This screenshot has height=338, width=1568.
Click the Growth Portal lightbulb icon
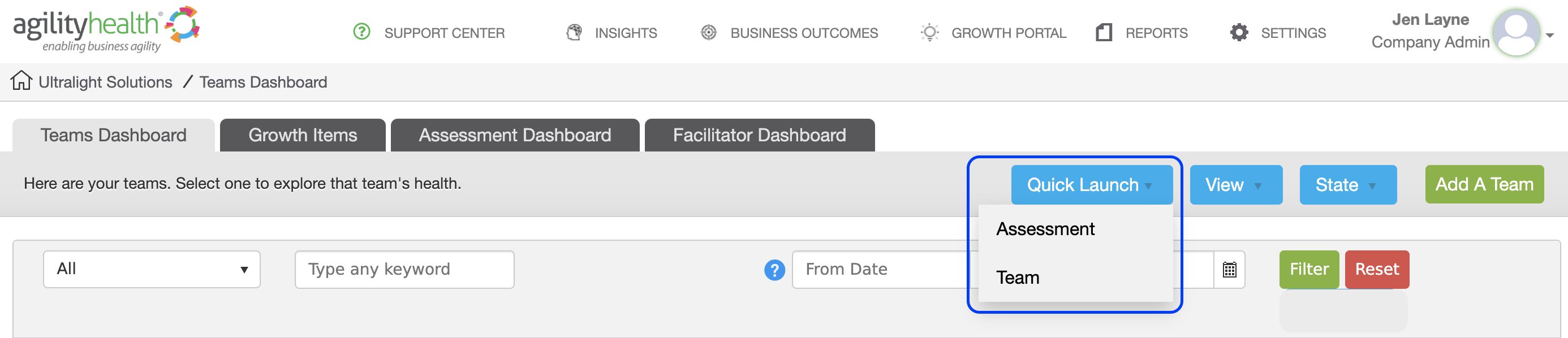pos(929,32)
